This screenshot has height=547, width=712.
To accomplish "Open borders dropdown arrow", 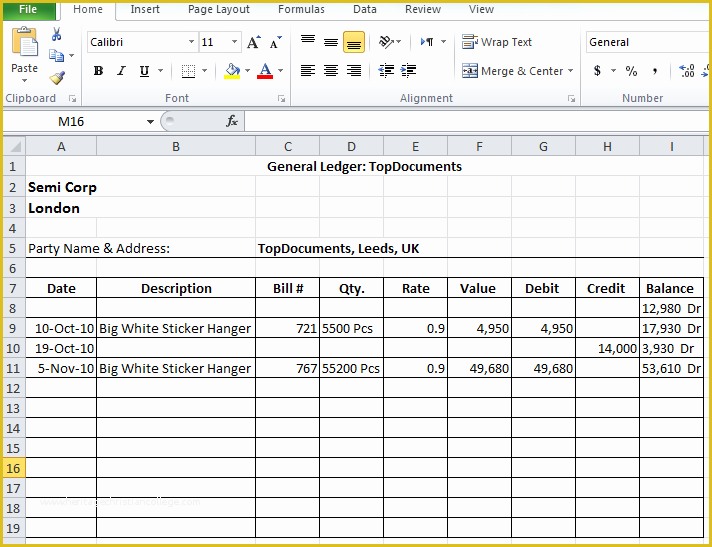I will click(x=204, y=71).
